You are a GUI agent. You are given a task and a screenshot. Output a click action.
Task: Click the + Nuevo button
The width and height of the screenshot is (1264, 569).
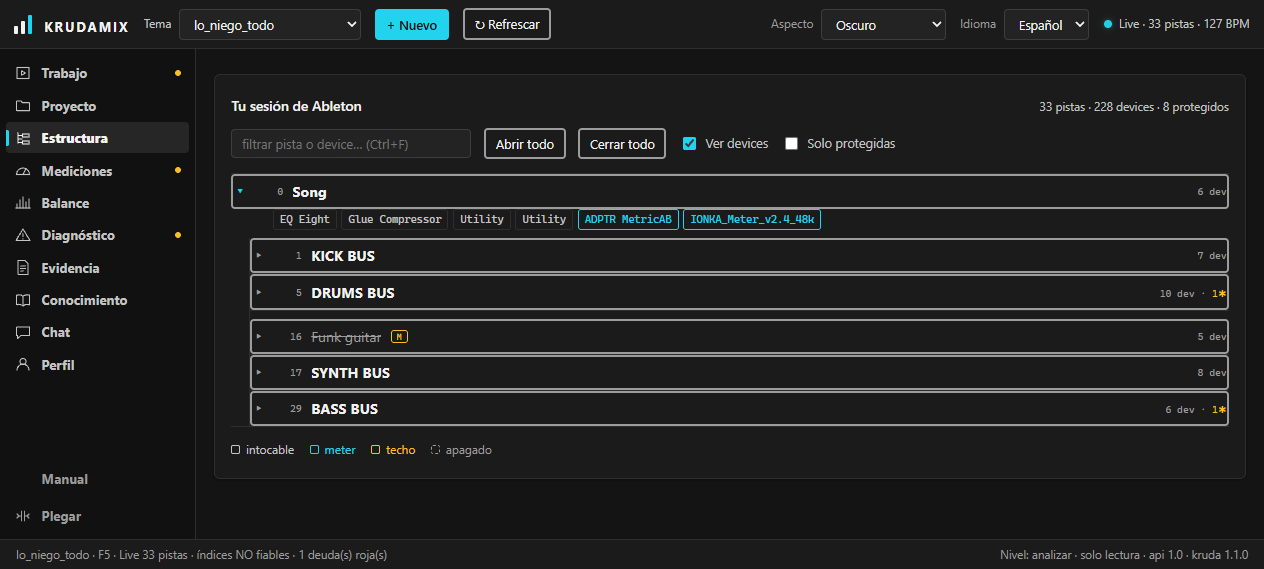point(412,25)
